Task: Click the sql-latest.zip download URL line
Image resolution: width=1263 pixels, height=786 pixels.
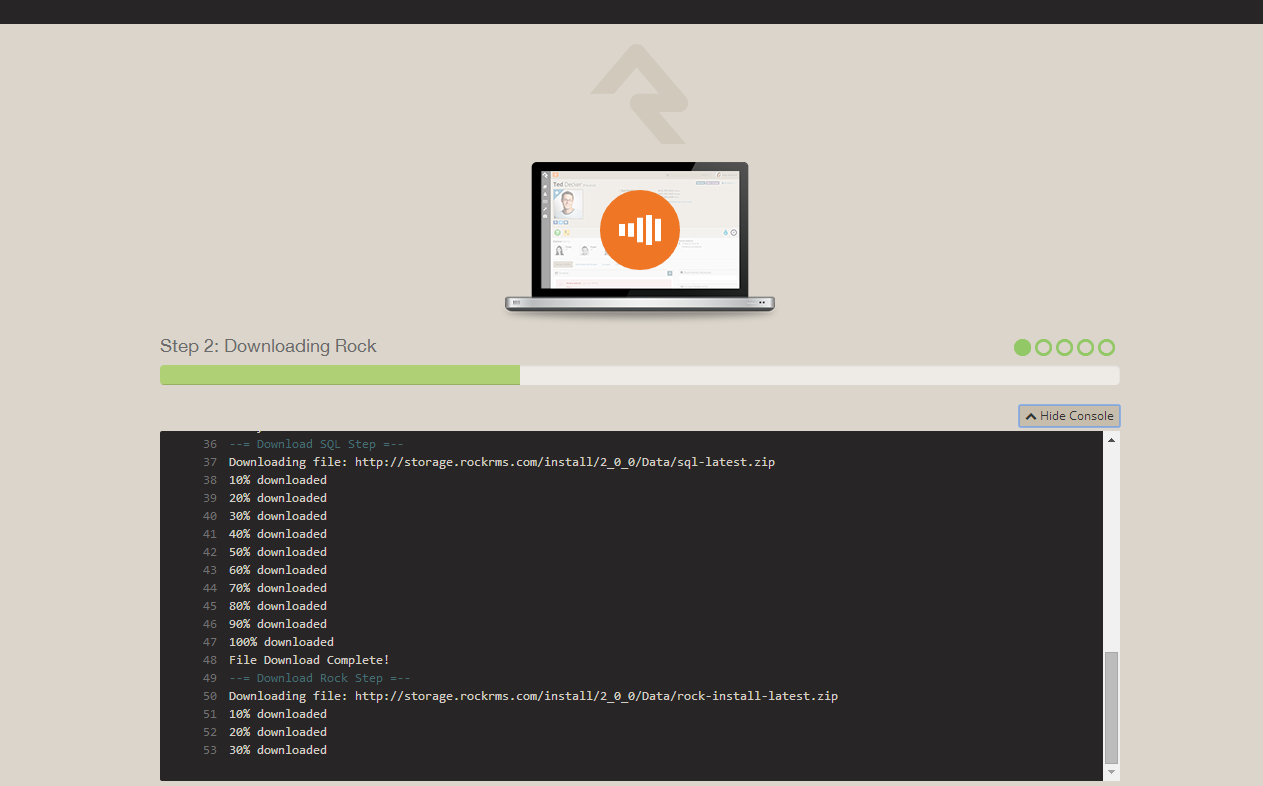Action: click(x=501, y=462)
